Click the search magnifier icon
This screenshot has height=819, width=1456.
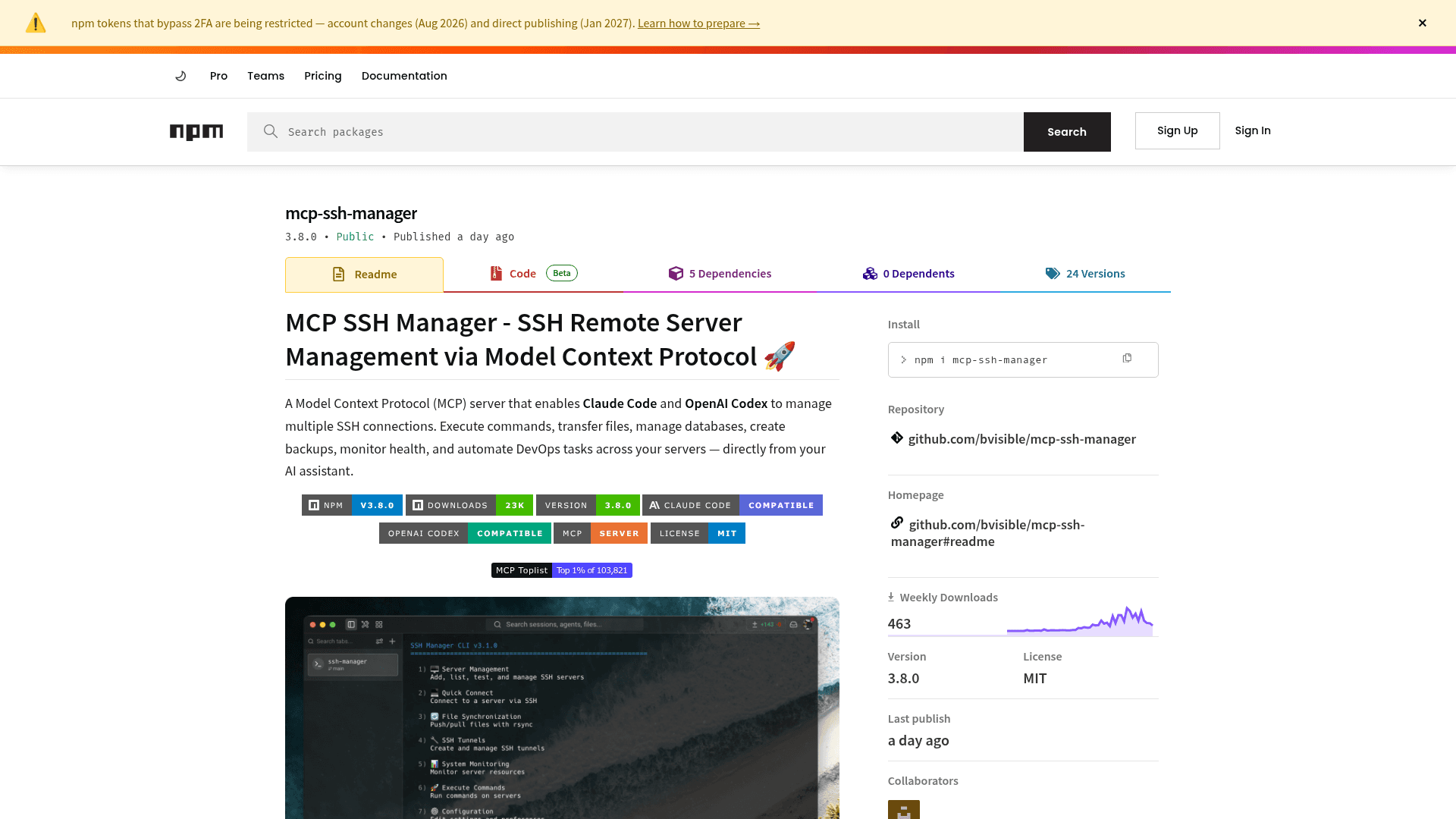[x=271, y=131]
